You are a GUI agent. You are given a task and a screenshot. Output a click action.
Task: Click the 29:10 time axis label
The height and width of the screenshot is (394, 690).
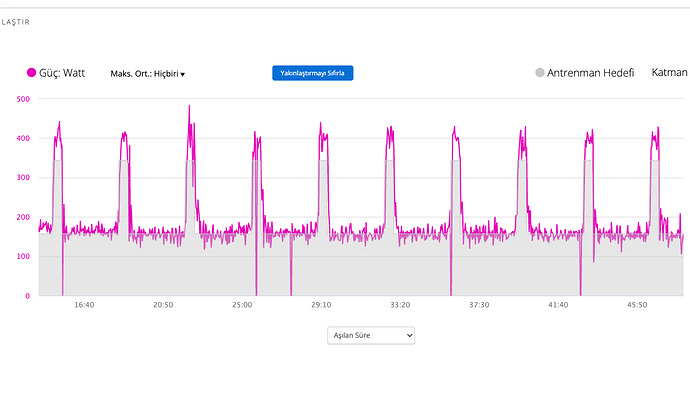[x=321, y=305]
